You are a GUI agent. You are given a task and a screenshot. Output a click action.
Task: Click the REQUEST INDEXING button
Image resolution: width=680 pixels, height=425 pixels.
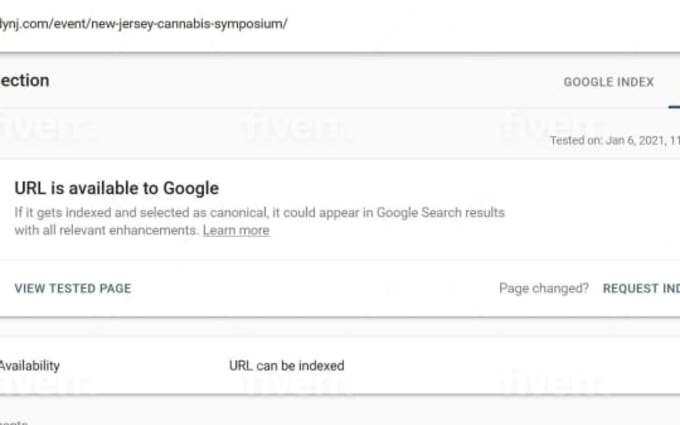click(x=641, y=288)
